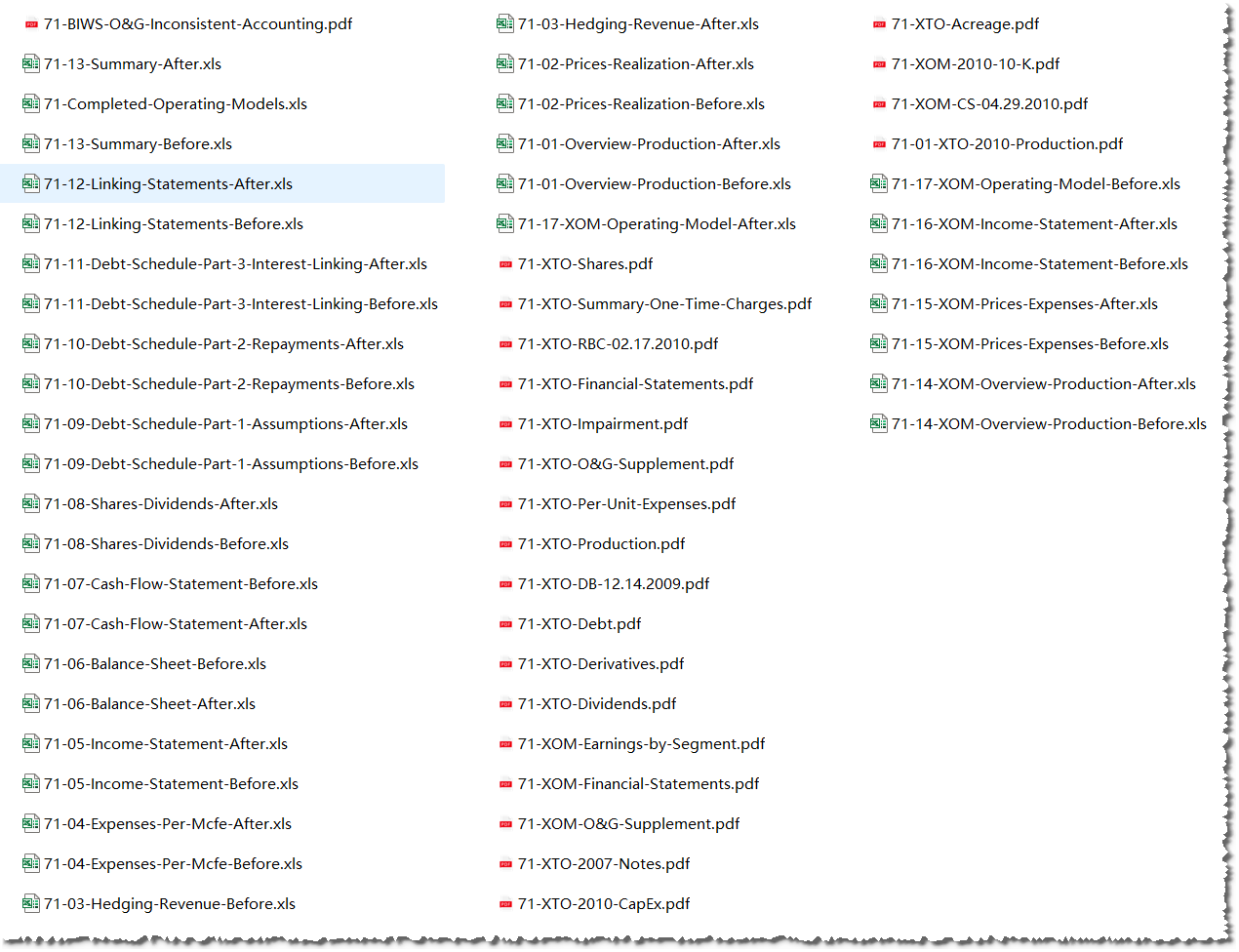Select file name 71-02-Prices-Realization-Before.xls
This screenshot has width=1239, height=952.
click(x=641, y=104)
